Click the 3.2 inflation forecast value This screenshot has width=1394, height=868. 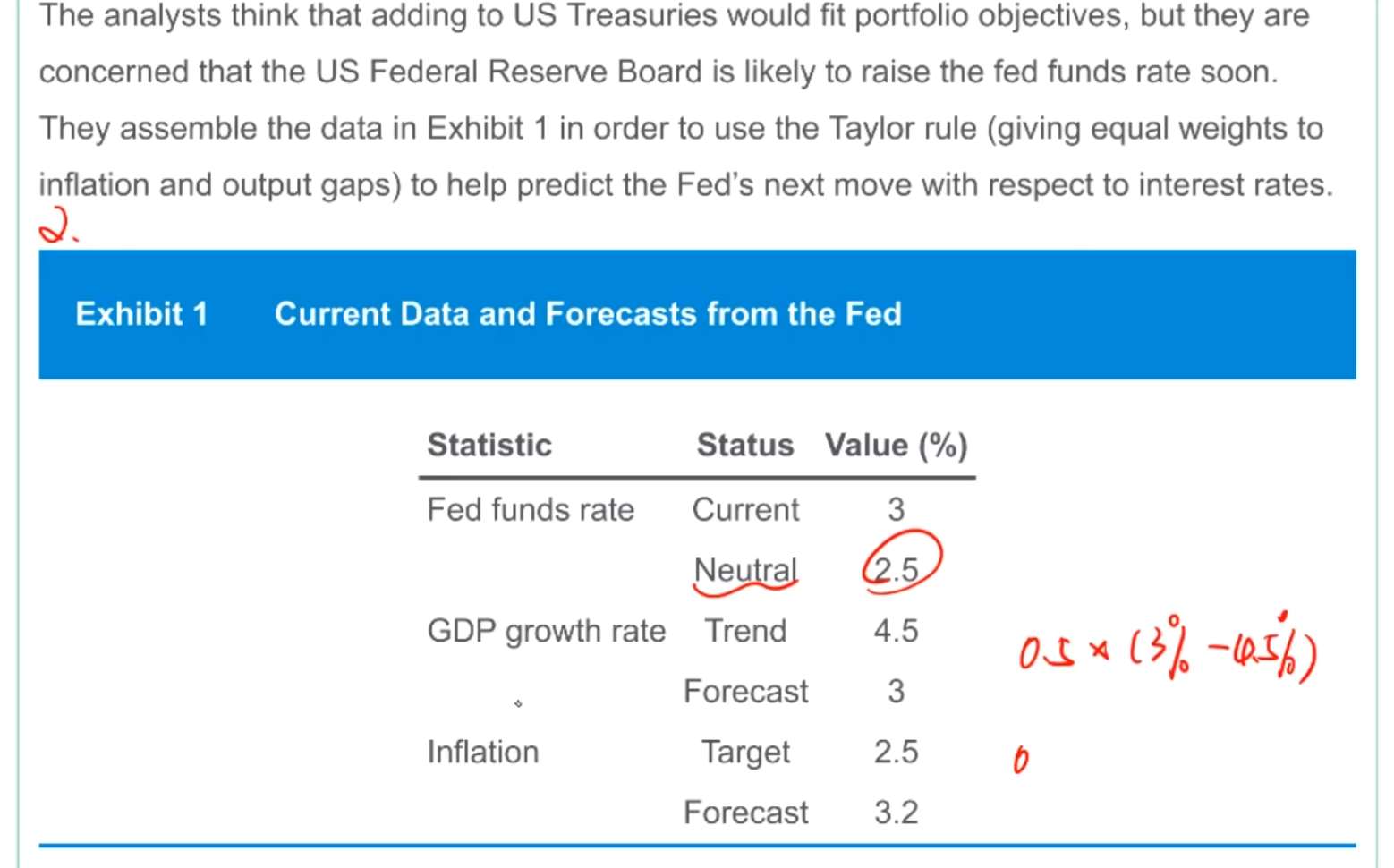pyautogui.click(x=896, y=813)
